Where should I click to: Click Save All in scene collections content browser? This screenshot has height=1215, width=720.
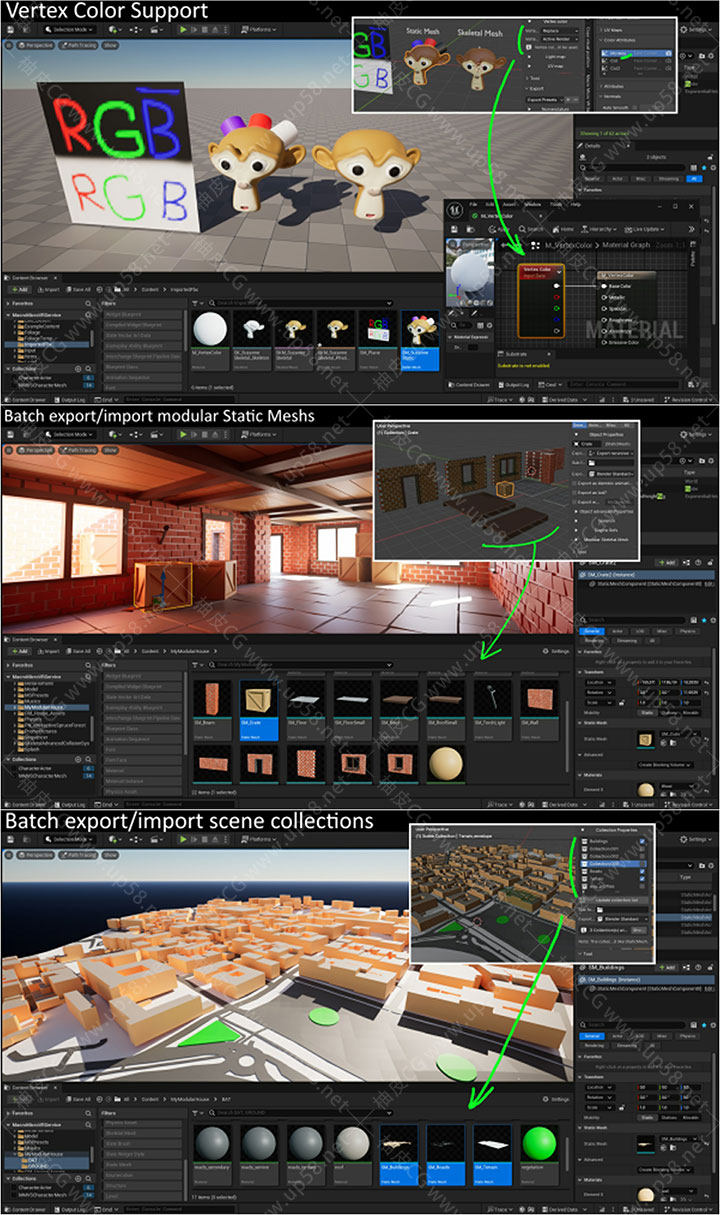(78, 1098)
